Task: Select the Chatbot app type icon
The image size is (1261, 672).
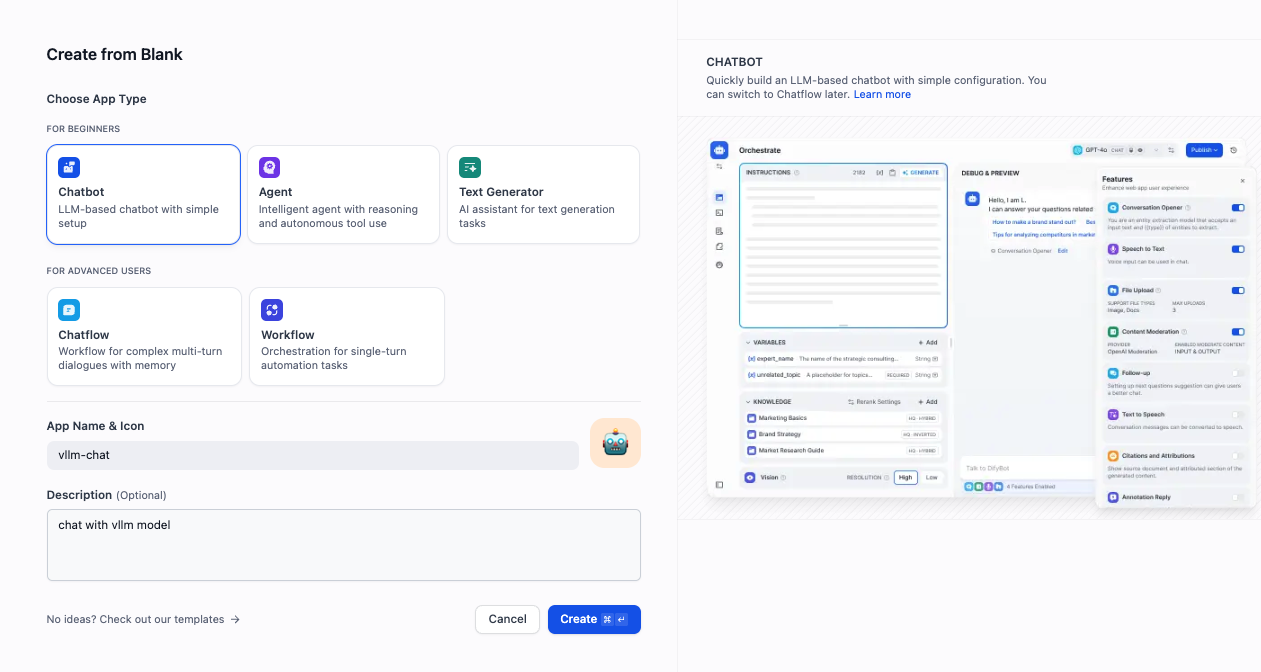Action: click(x=69, y=167)
